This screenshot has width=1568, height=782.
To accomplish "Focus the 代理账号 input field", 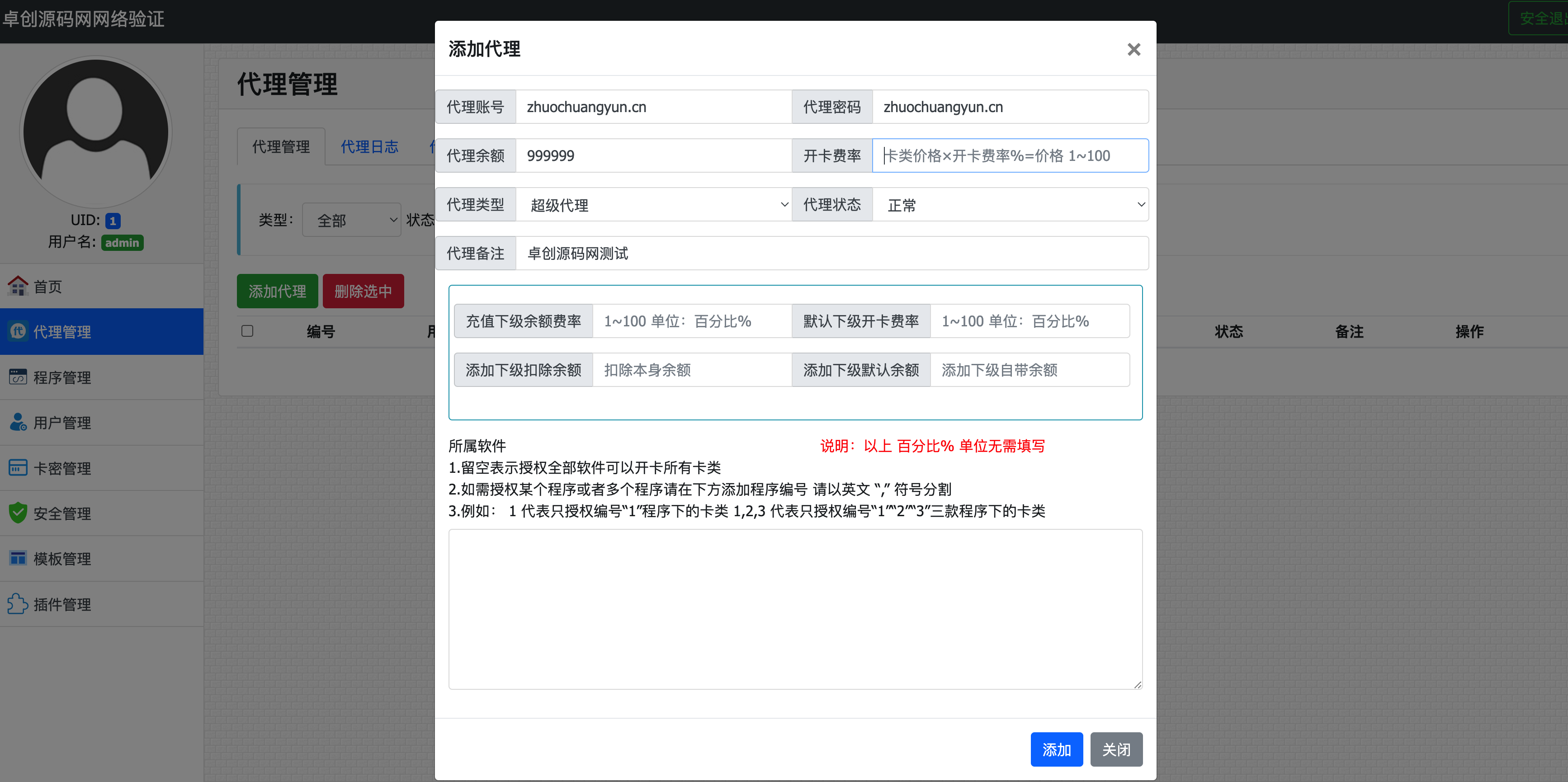I will click(653, 107).
